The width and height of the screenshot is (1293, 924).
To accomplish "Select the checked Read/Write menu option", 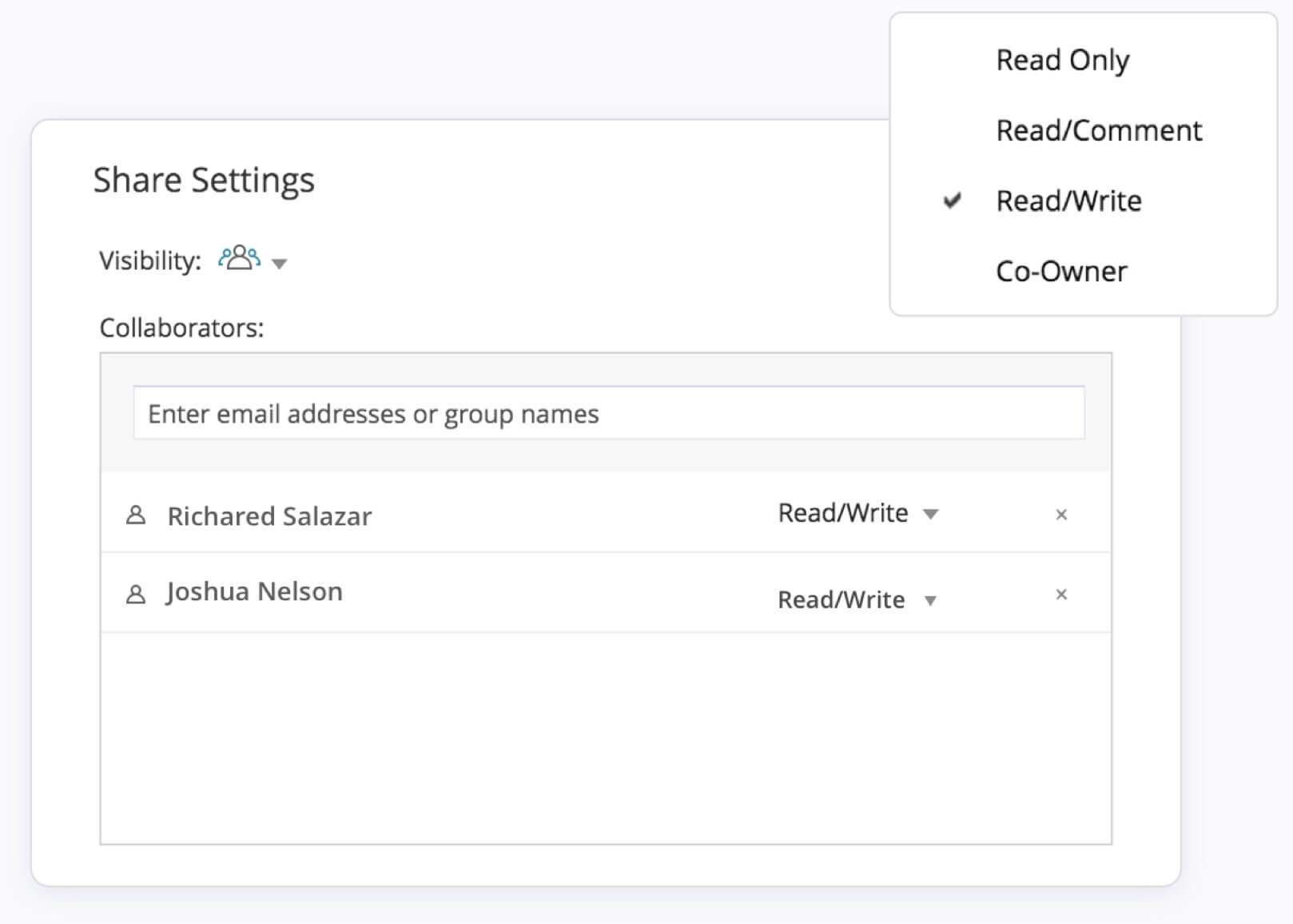I will tap(1068, 201).
